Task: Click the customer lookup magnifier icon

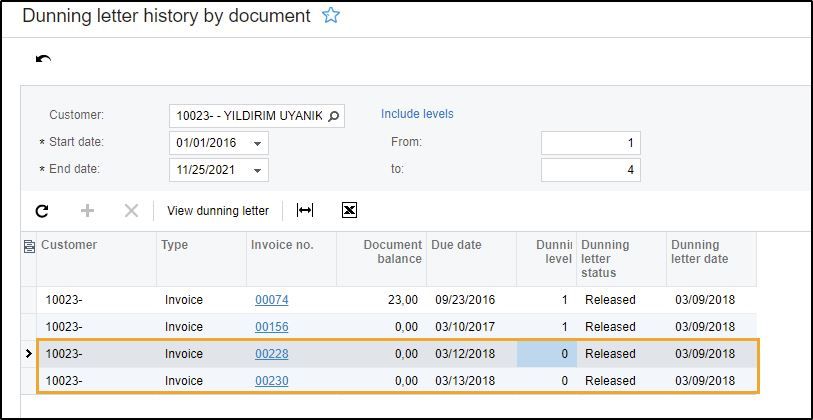Action: tap(335, 116)
